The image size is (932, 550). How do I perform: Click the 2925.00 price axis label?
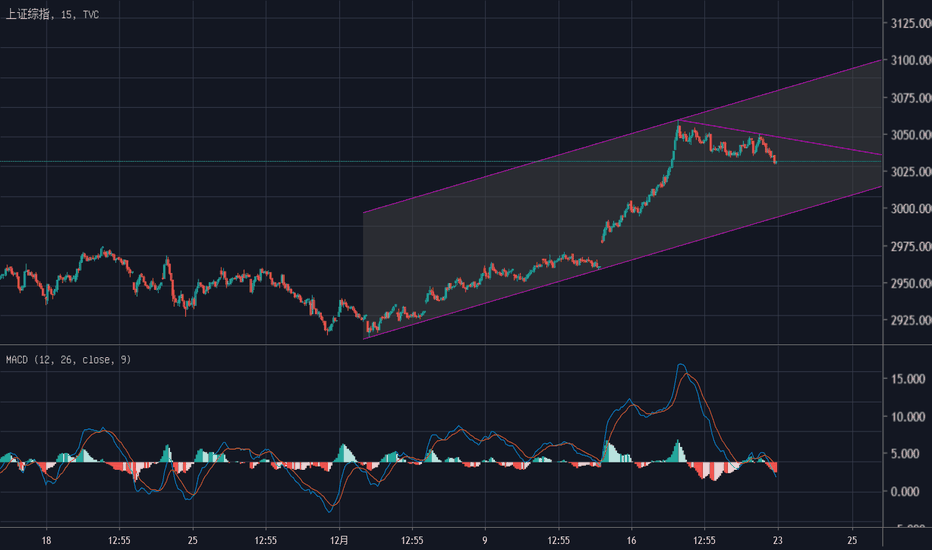911,320
